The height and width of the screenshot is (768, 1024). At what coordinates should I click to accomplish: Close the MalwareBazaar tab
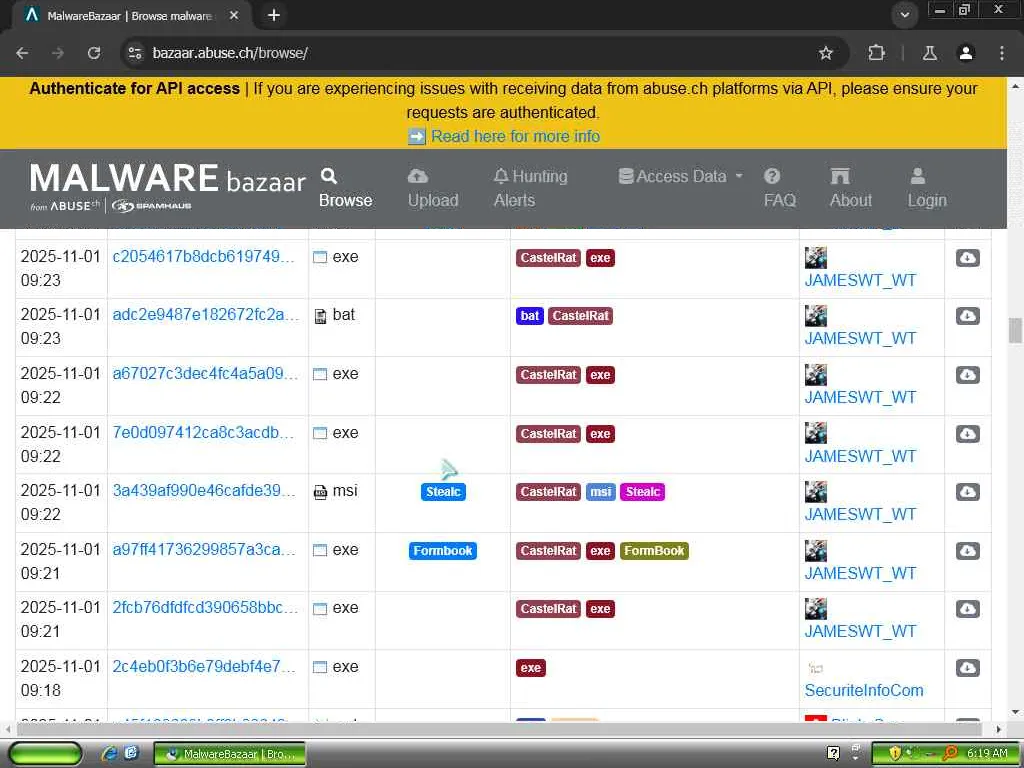[x=234, y=15]
